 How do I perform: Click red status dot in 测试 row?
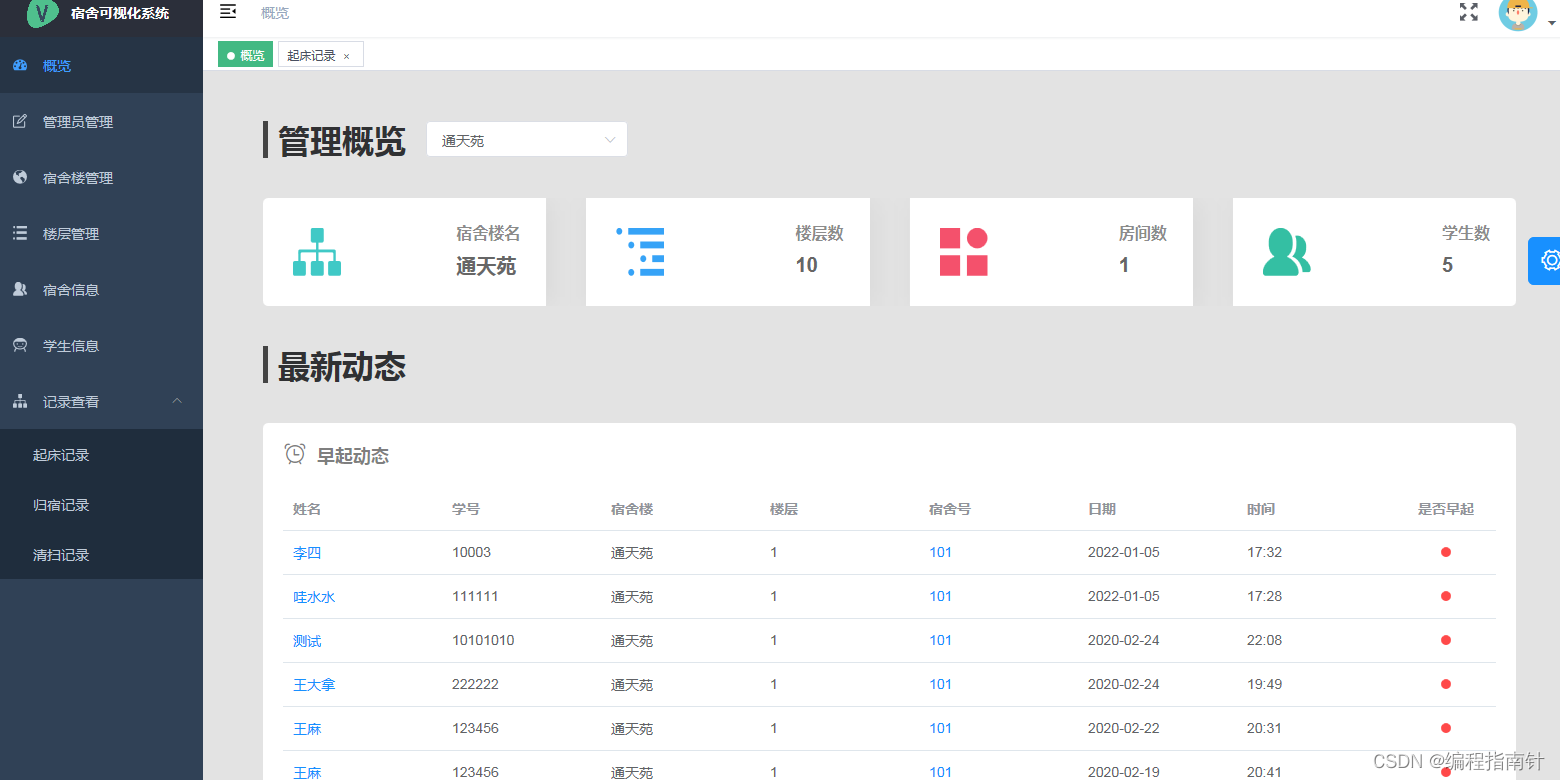[1446, 640]
